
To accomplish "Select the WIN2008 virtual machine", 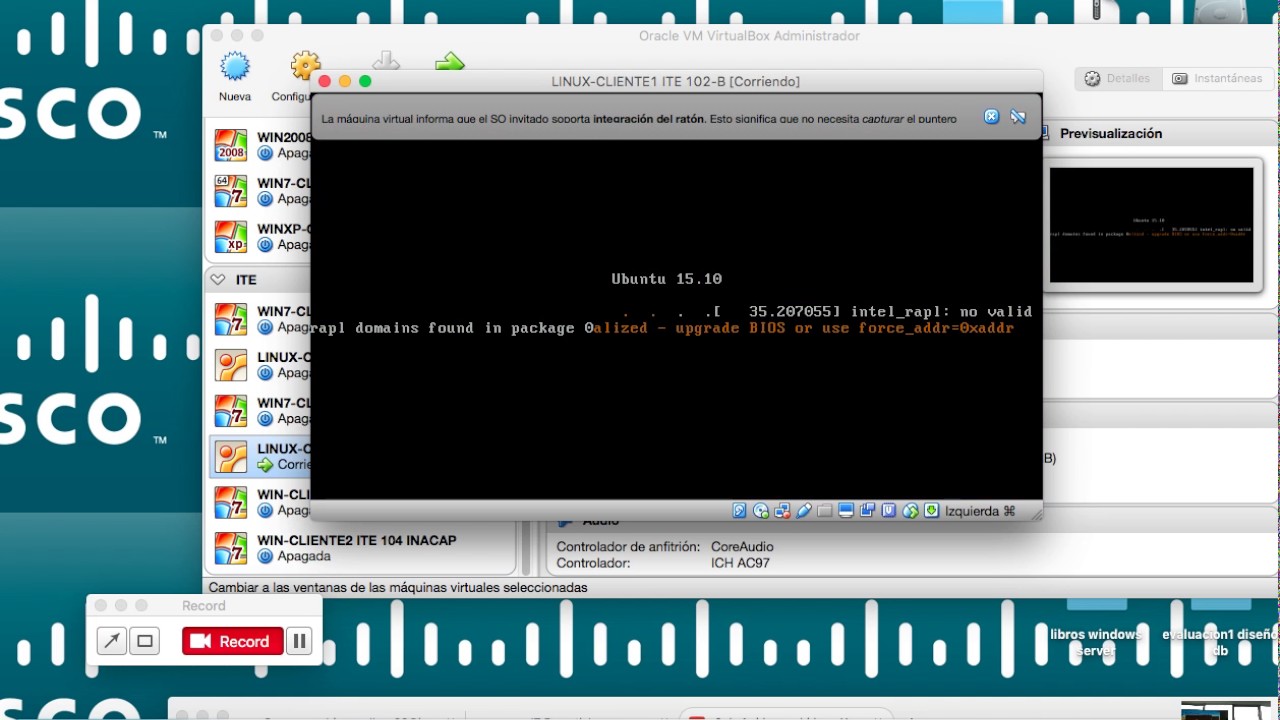I will pos(260,145).
